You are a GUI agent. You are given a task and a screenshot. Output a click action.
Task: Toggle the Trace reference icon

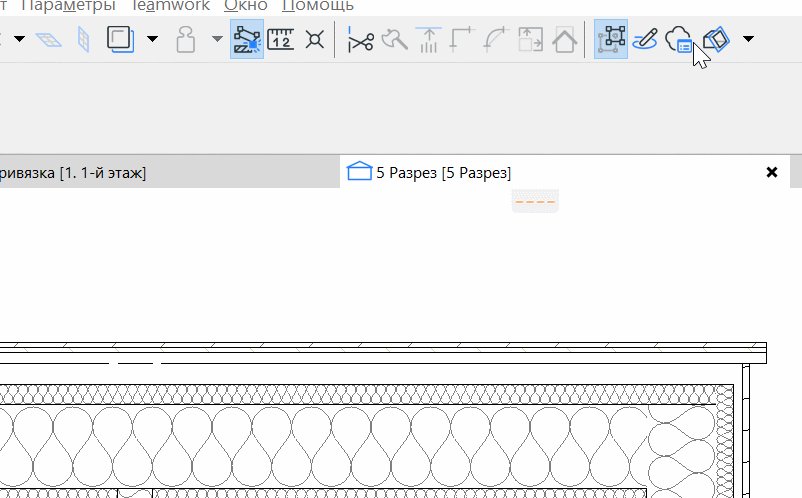click(121, 39)
